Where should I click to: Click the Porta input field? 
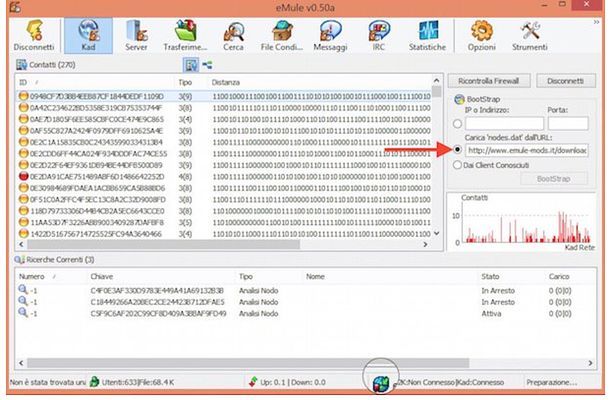[568, 124]
